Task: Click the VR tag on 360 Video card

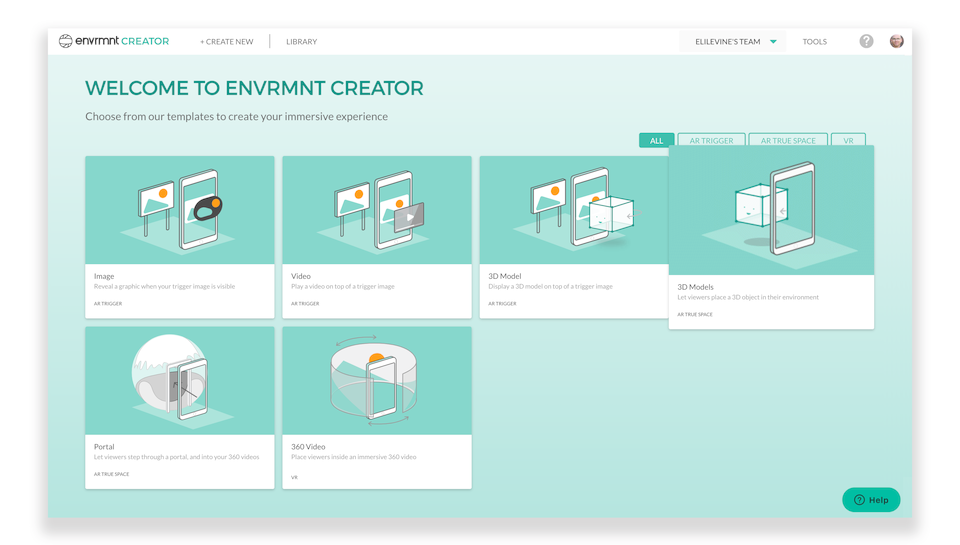Action: point(294,477)
